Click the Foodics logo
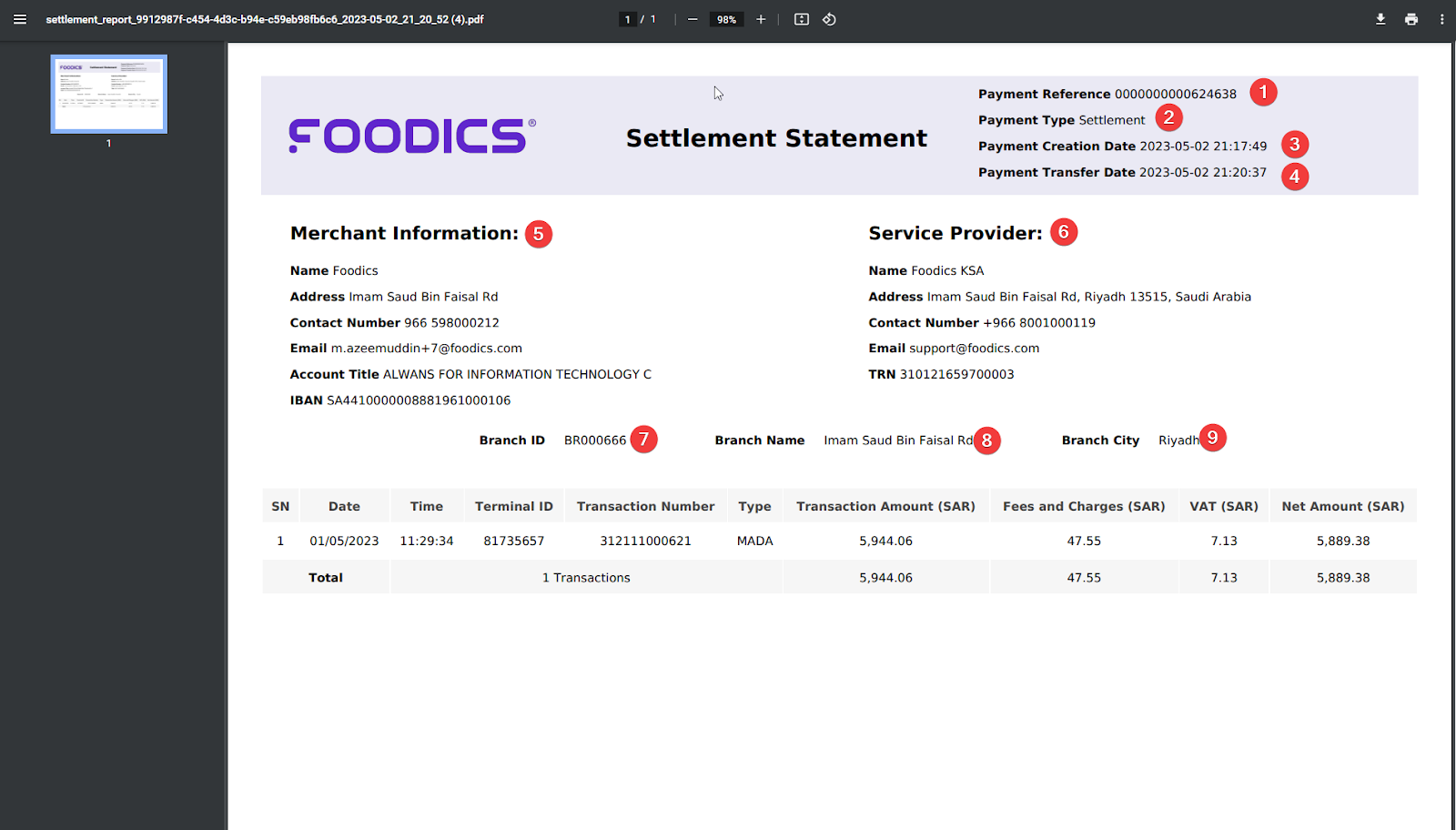Screen dimensions: 1456x830 click(412, 136)
